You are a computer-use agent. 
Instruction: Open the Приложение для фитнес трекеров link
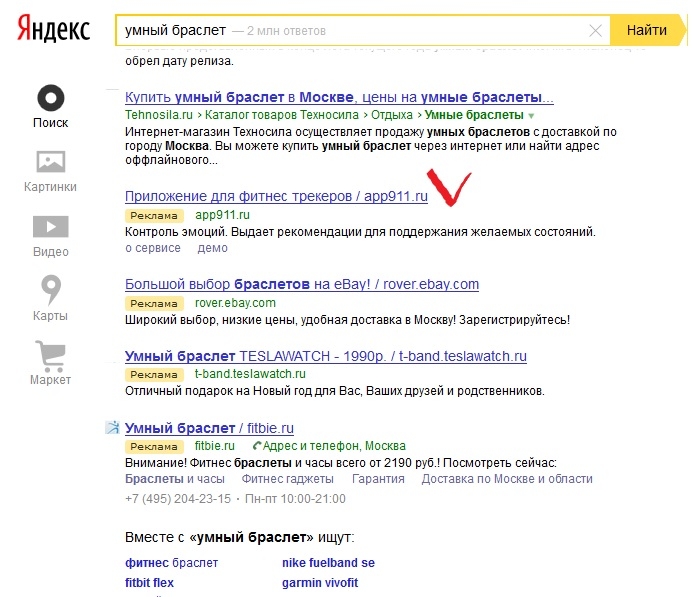click(x=276, y=196)
